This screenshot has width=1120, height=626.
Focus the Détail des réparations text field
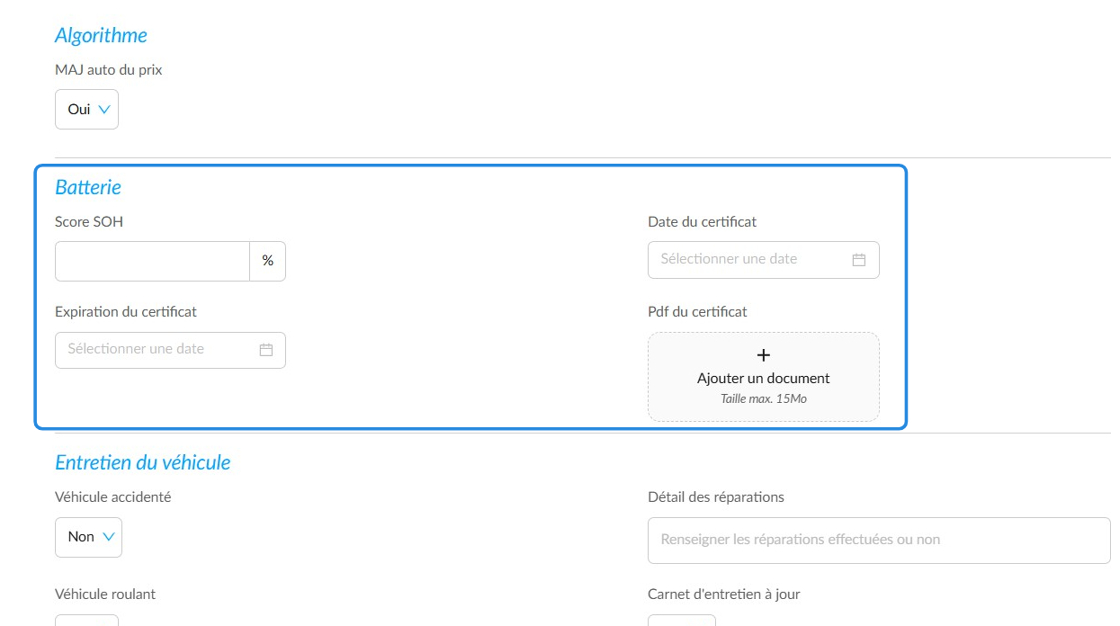coord(879,540)
